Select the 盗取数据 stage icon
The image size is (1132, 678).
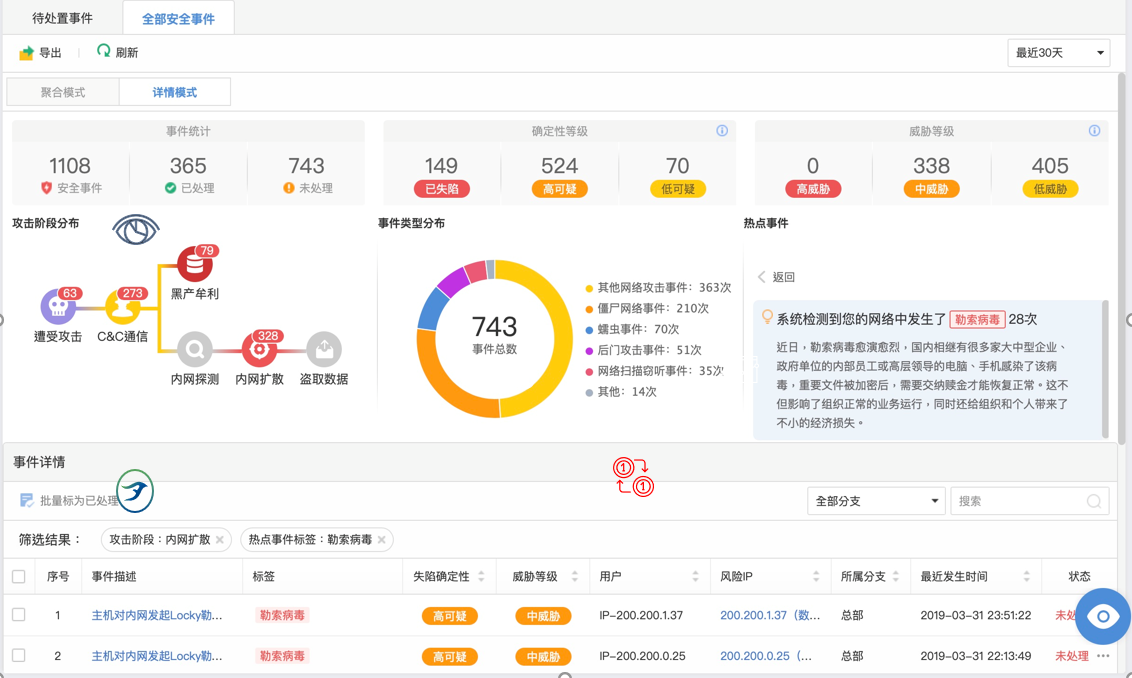click(x=324, y=350)
